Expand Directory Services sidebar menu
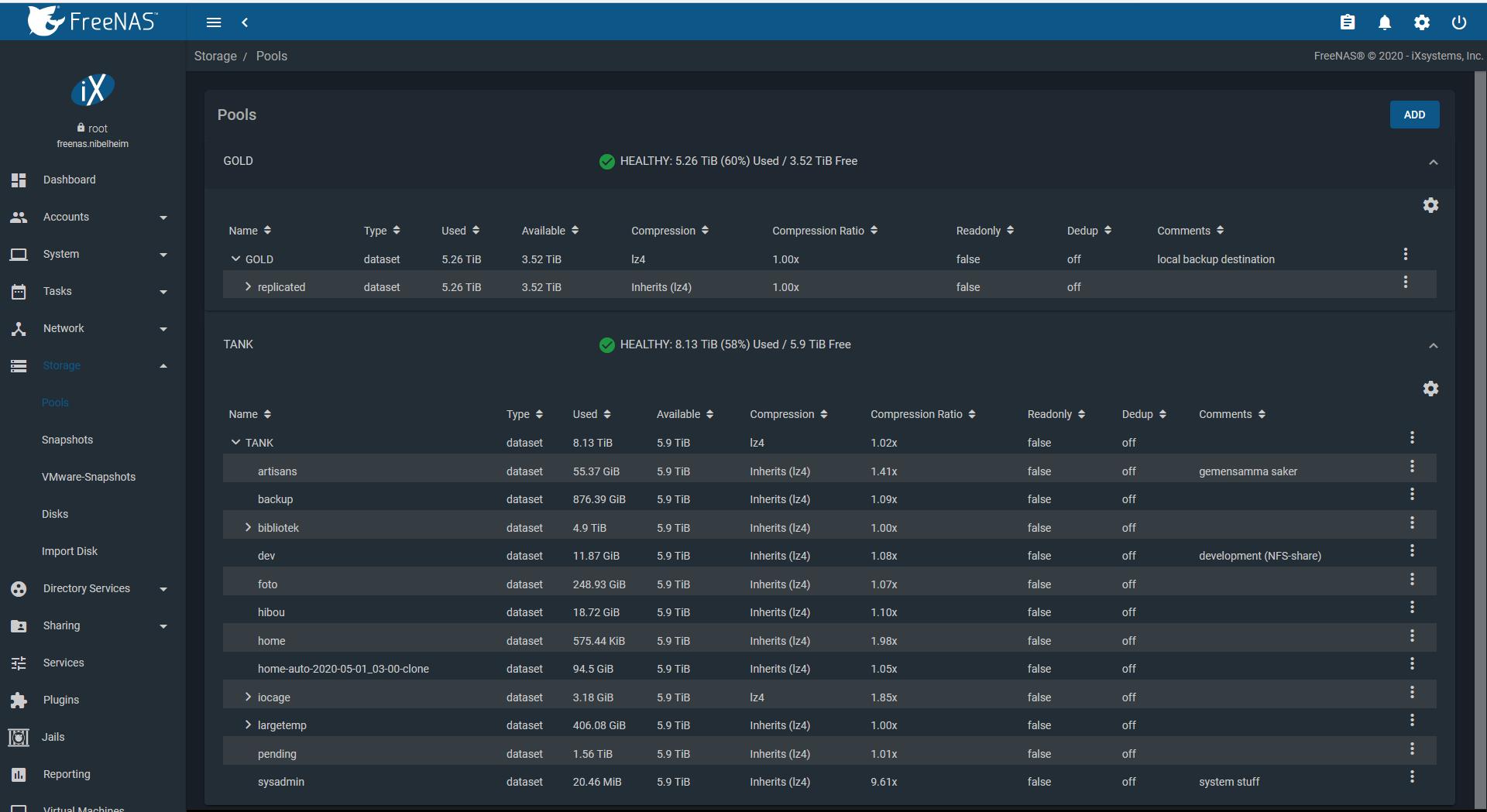Image resolution: width=1487 pixels, height=812 pixels. pyautogui.click(x=93, y=588)
